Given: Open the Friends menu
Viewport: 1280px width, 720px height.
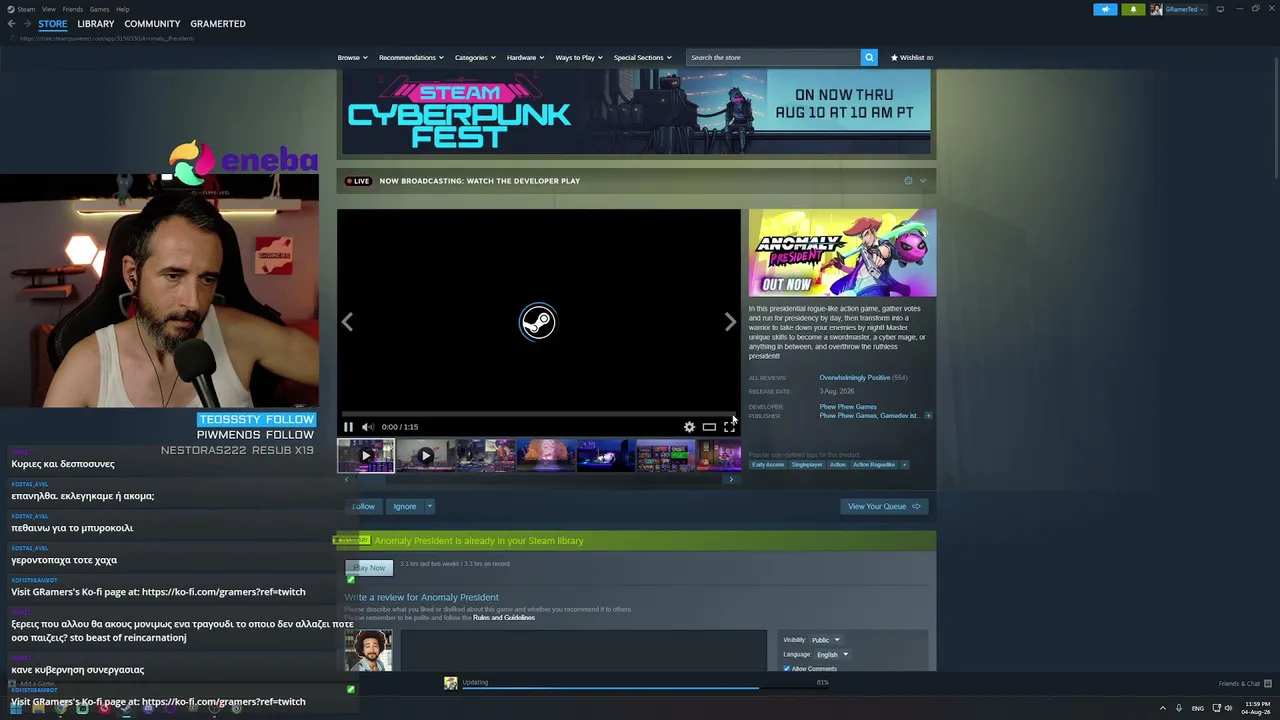Looking at the screenshot, I should pyautogui.click(x=73, y=9).
